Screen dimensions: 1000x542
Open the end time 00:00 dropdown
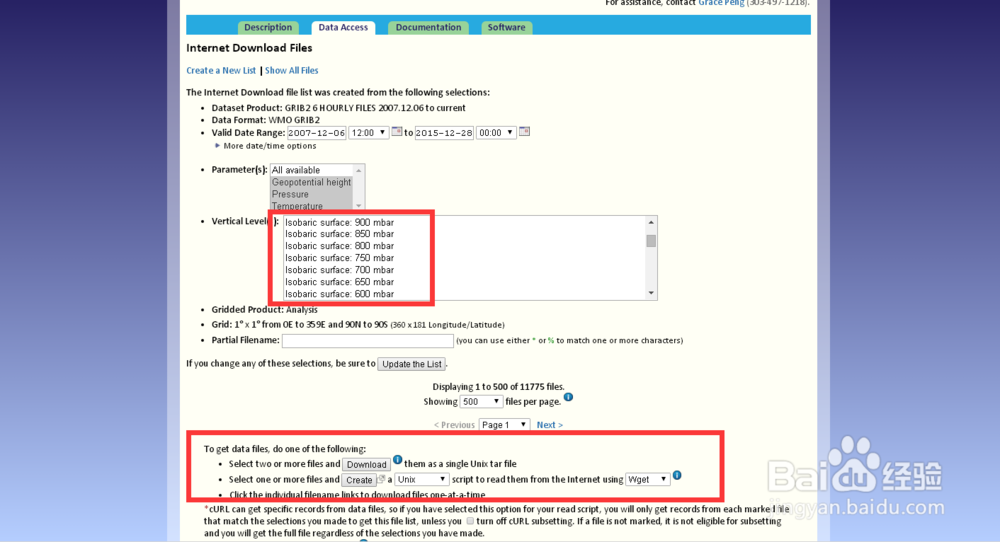click(496, 133)
